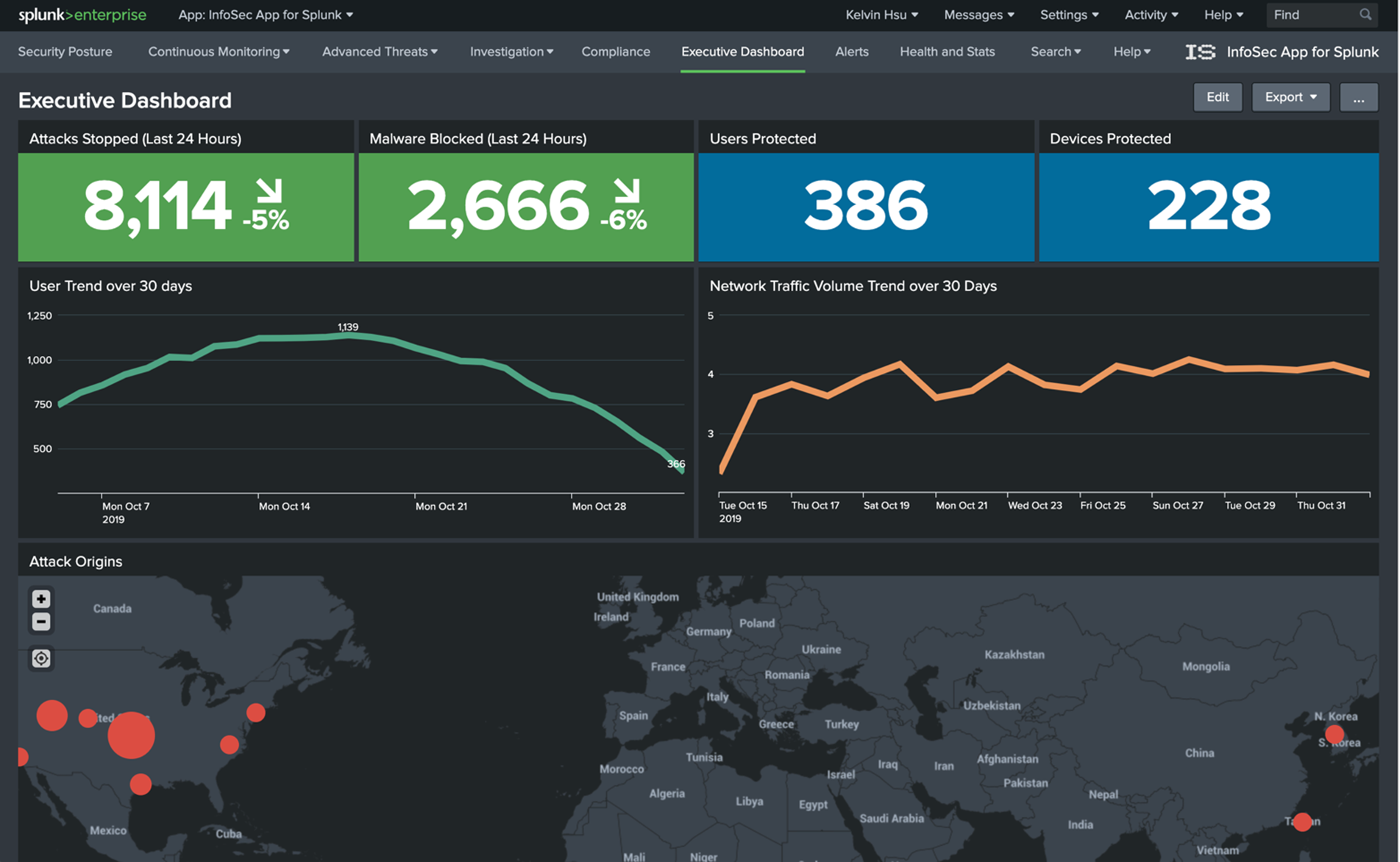Click the Thu Oct 31 axis label

tap(1321, 505)
